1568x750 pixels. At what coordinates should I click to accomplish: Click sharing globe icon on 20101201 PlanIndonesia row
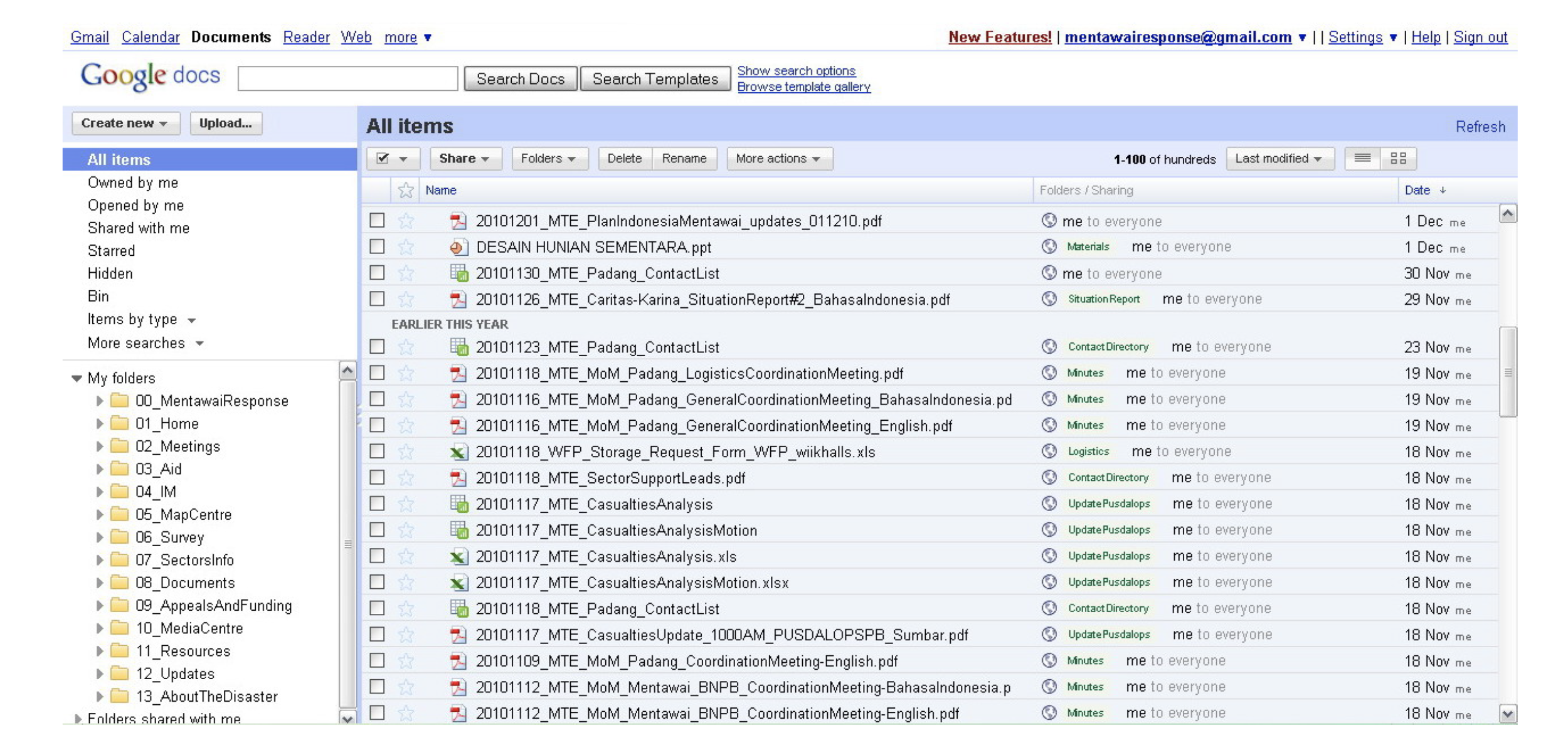(1049, 220)
